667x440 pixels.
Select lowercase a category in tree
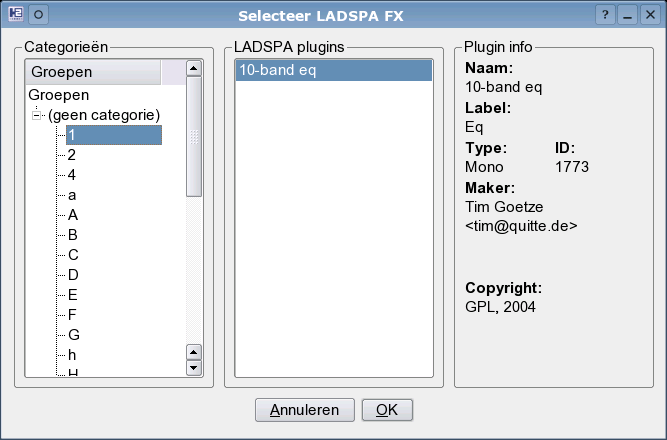coord(72,195)
